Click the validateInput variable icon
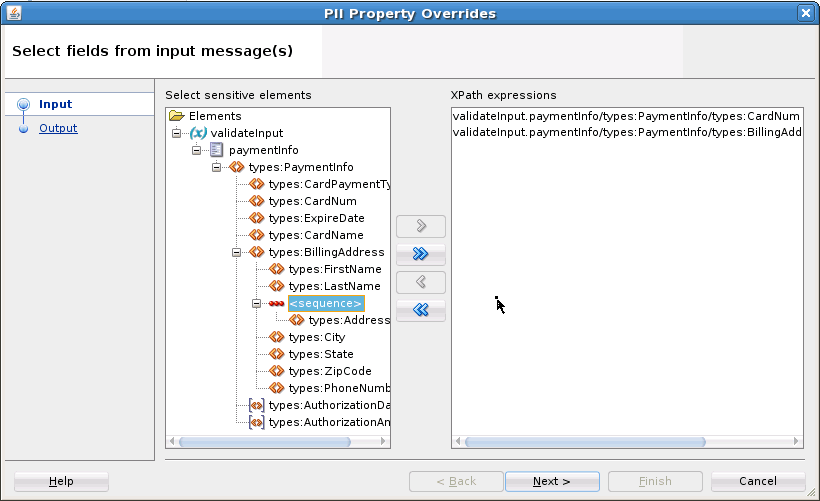The width and height of the screenshot is (820, 501). click(x=198, y=133)
